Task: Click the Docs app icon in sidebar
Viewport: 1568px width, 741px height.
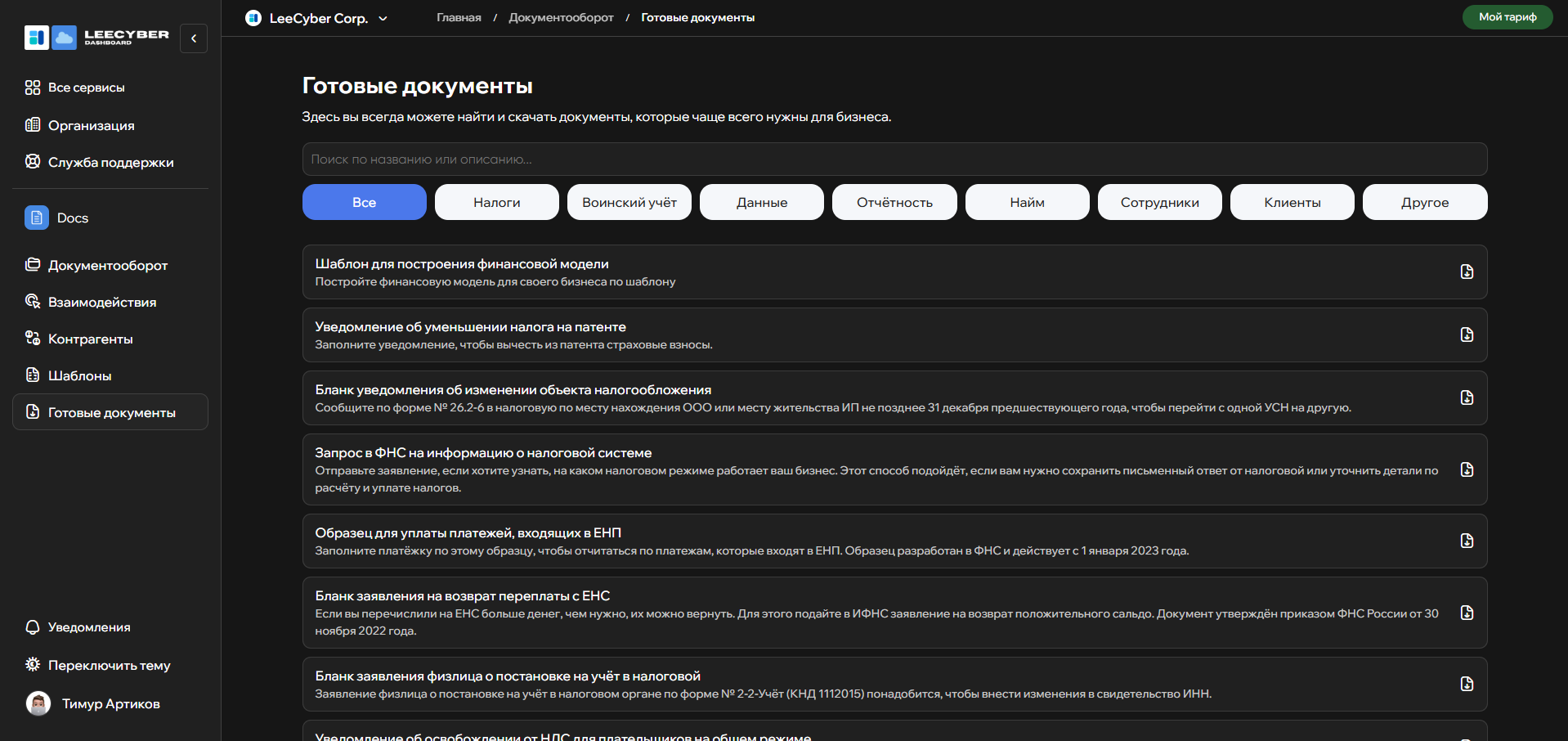Action: [x=37, y=218]
